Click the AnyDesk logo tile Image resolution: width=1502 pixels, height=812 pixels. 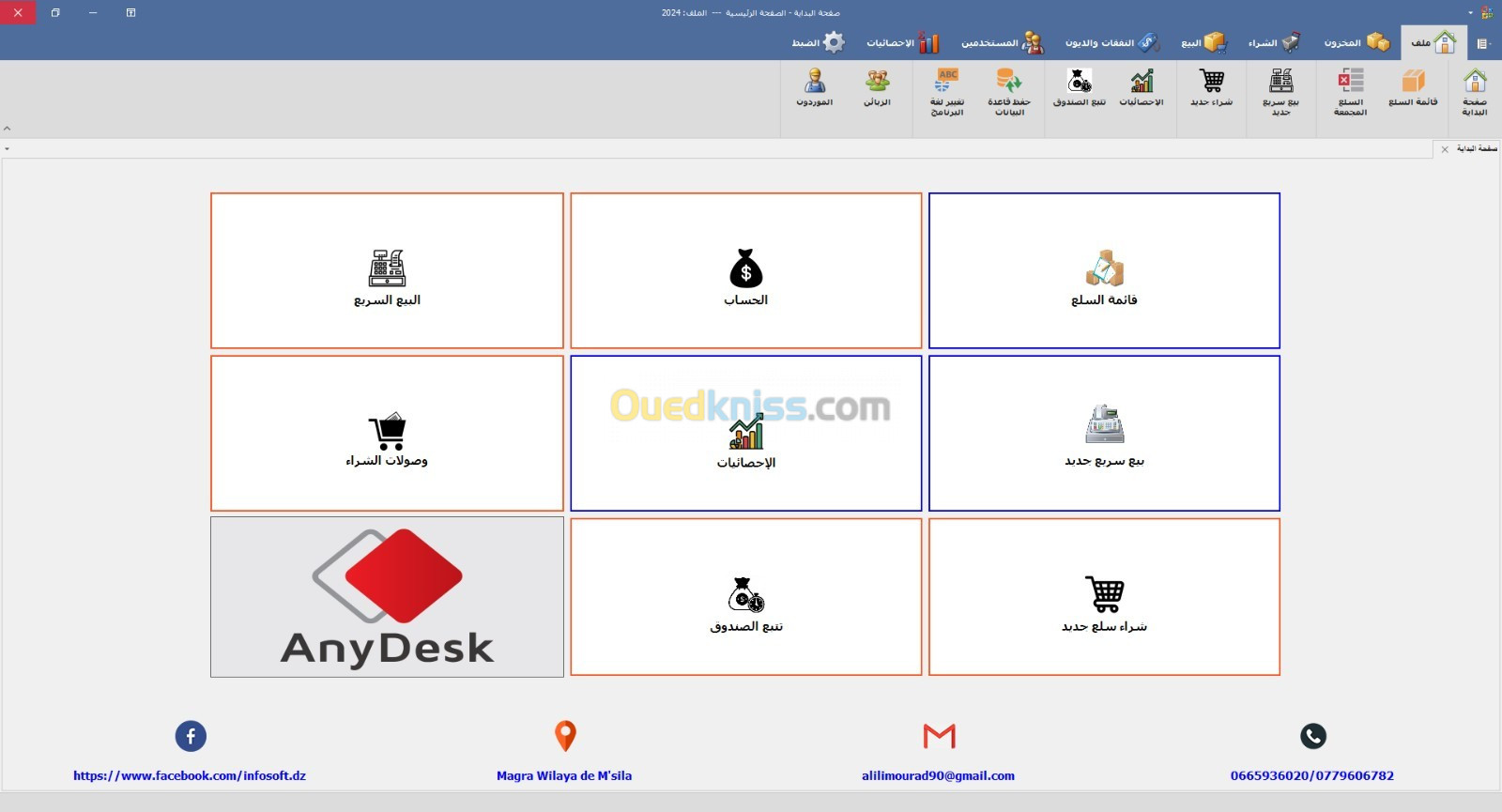(387, 597)
